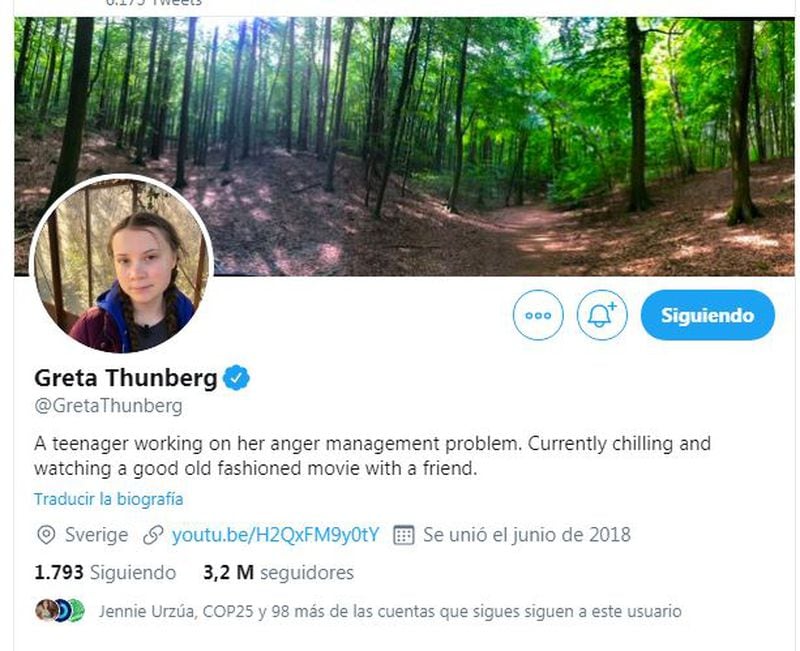This screenshot has height=651, width=800.
Task: Enable notifications with the bell icon
Action: [602, 315]
